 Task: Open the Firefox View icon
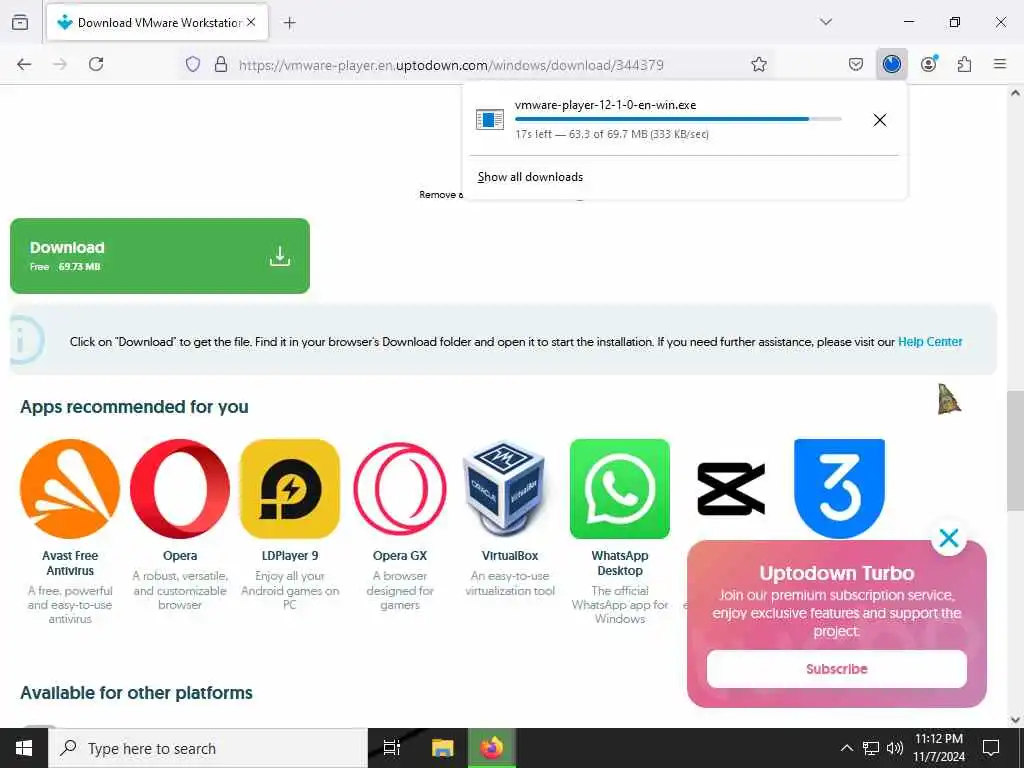click(20, 22)
